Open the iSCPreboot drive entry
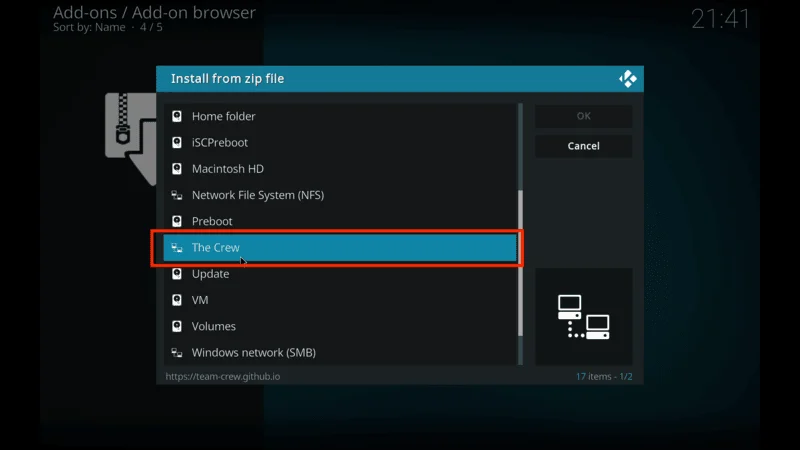800x450 pixels. [x=340, y=142]
